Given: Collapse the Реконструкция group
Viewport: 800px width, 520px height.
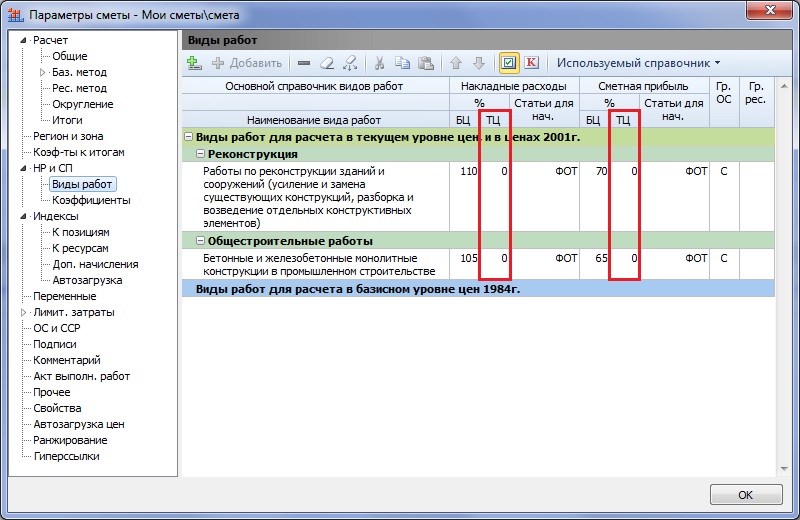Looking at the screenshot, I should pos(201,154).
